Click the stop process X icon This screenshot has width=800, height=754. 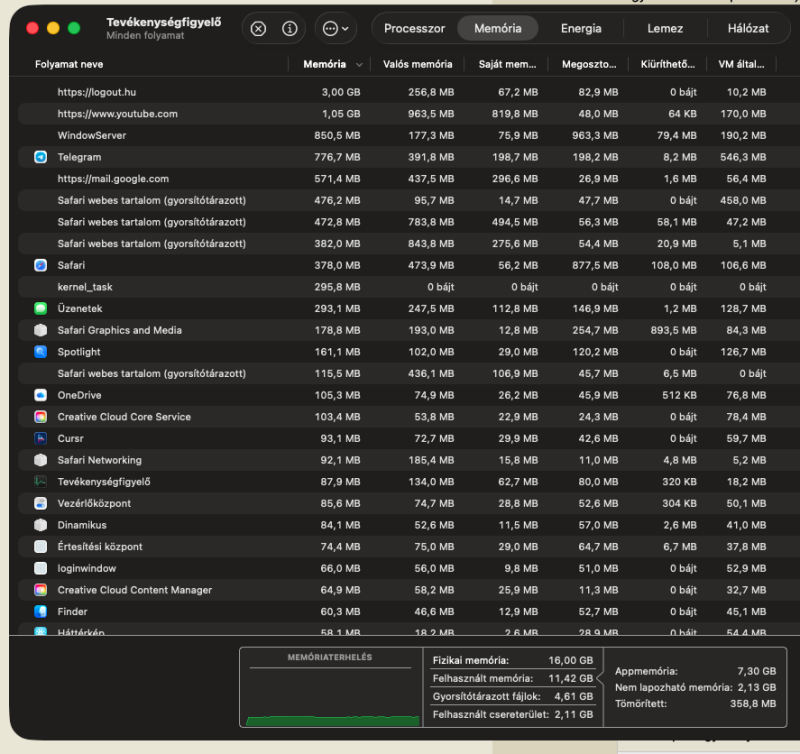(258, 29)
